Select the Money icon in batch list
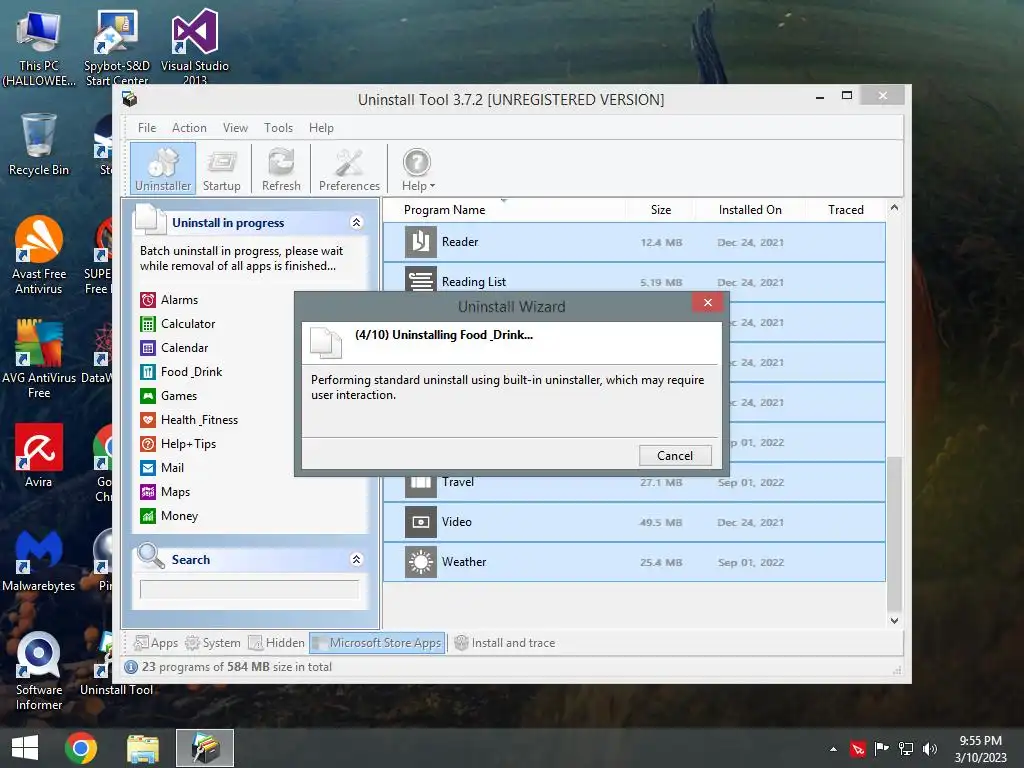Viewport: 1024px width, 768px height. [148, 516]
